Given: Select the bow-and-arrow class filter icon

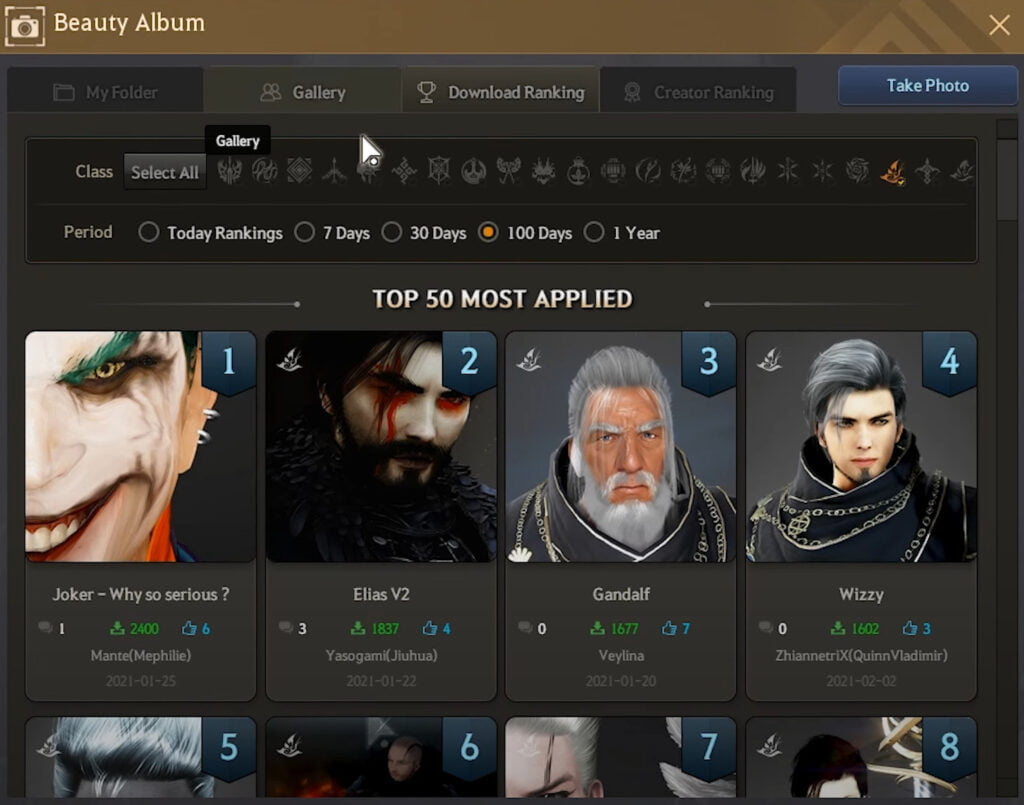Looking at the screenshot, I should coord(334,171).
